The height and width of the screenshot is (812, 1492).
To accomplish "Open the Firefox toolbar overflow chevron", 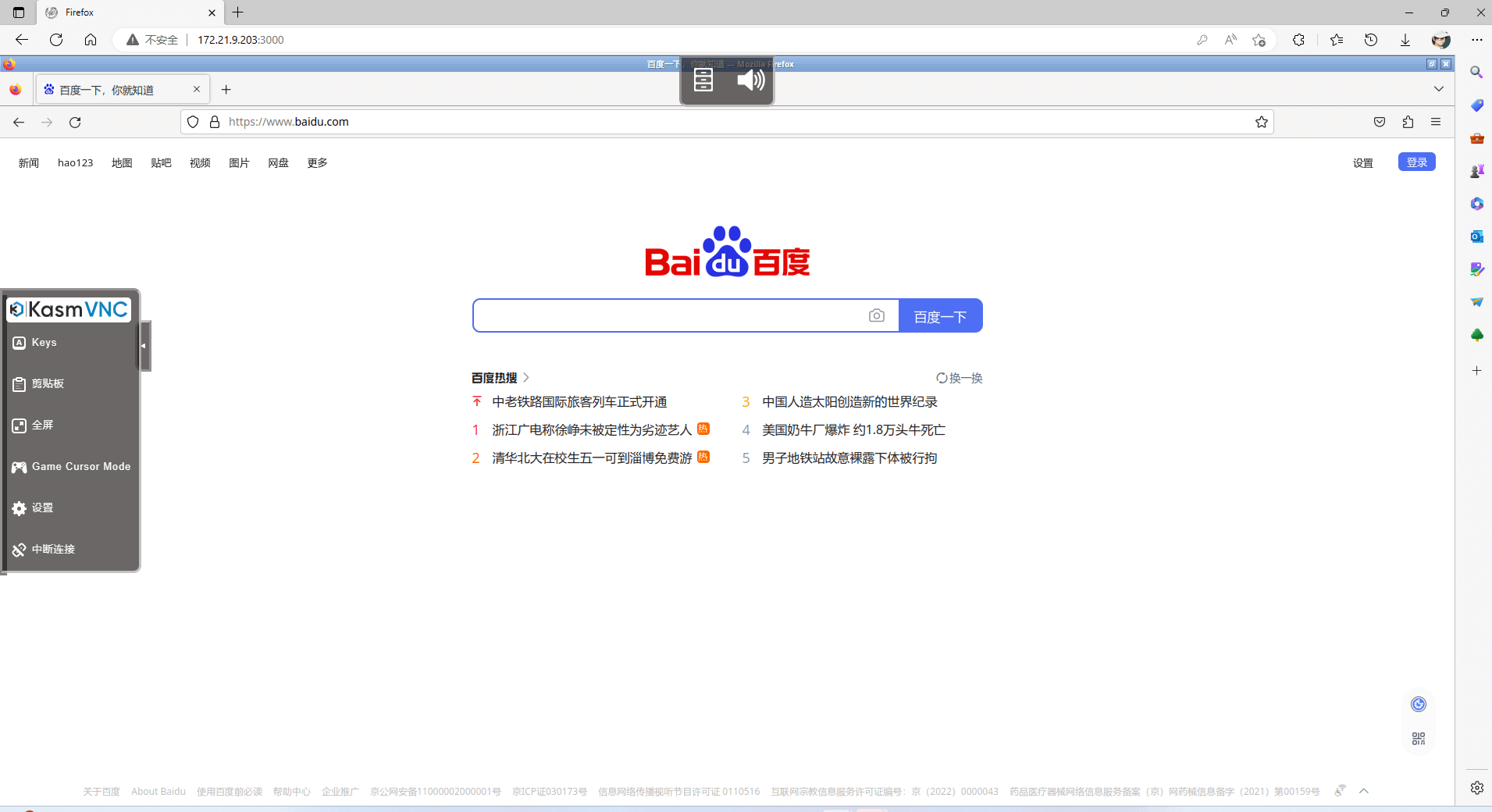I will coord(1438,89).
